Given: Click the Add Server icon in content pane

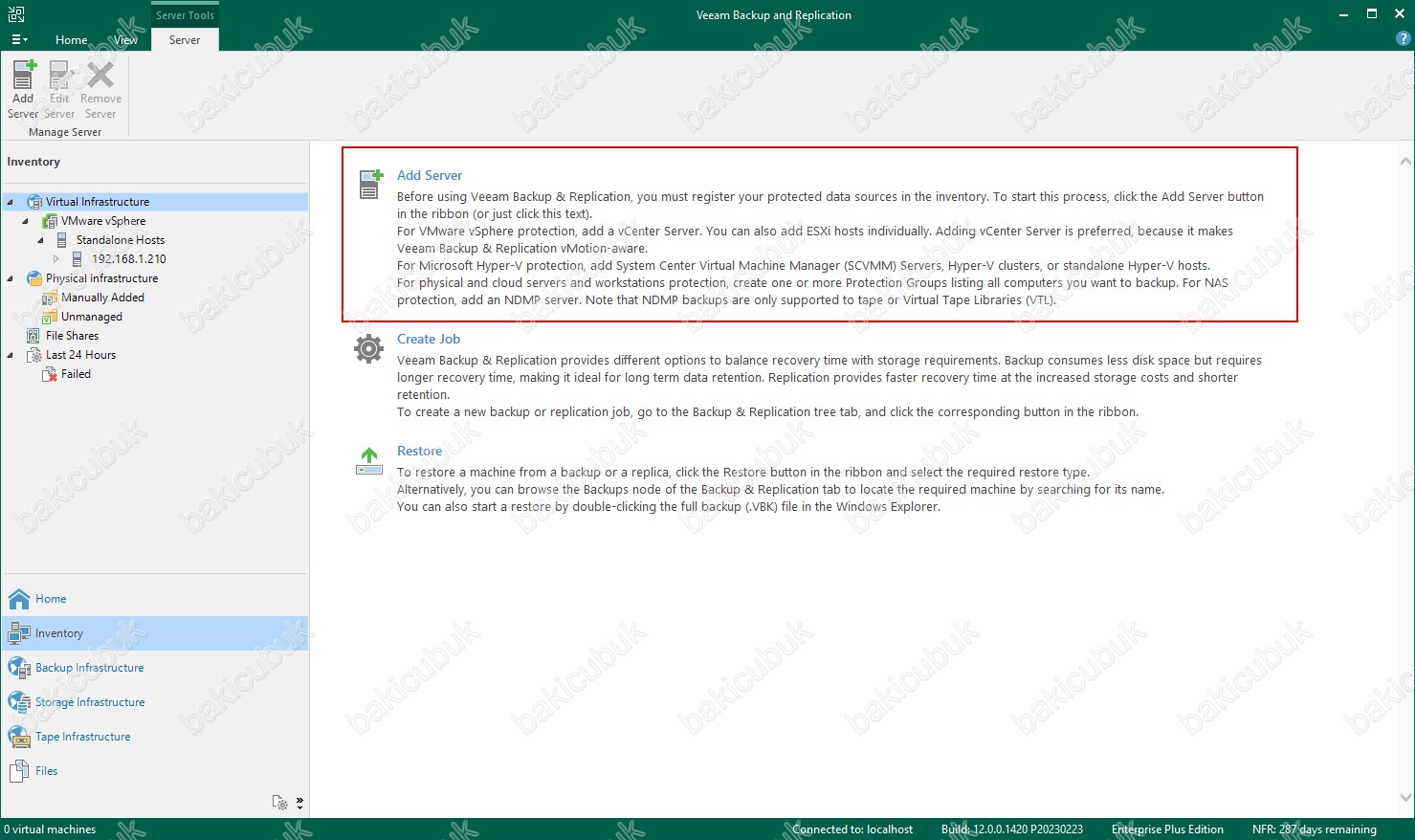Looking at the screenshot, I should (370, 184).
